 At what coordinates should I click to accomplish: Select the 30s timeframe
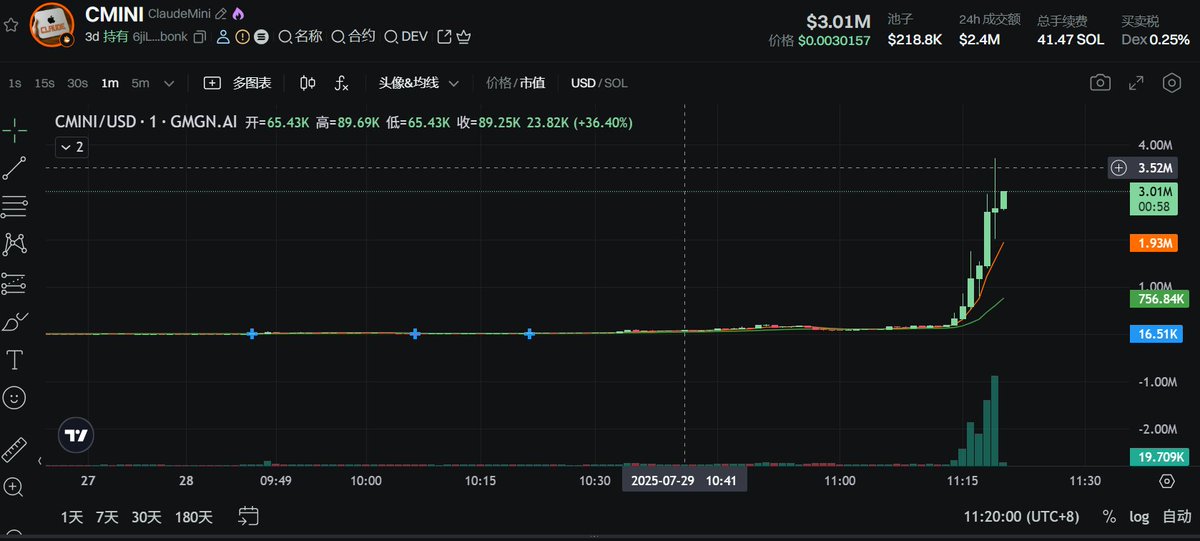(77, 83)
